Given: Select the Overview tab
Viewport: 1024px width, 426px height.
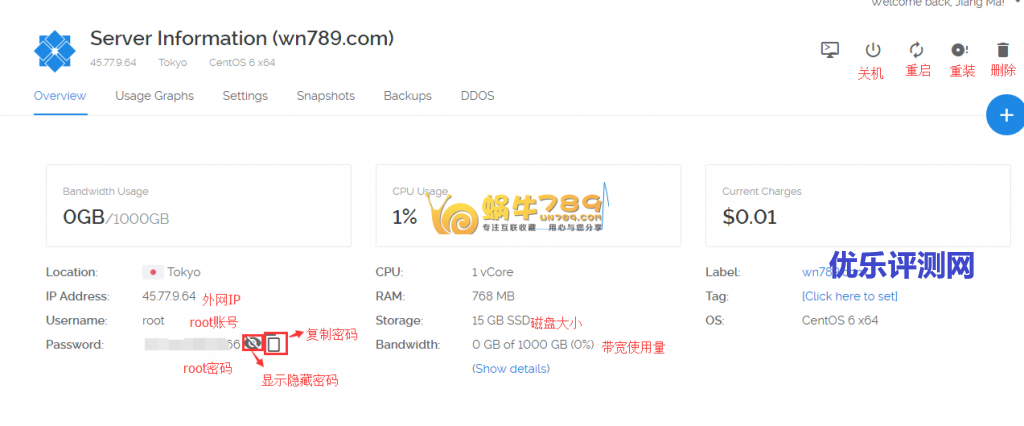Looking at the screenshot, I should (x=60, y=96).
